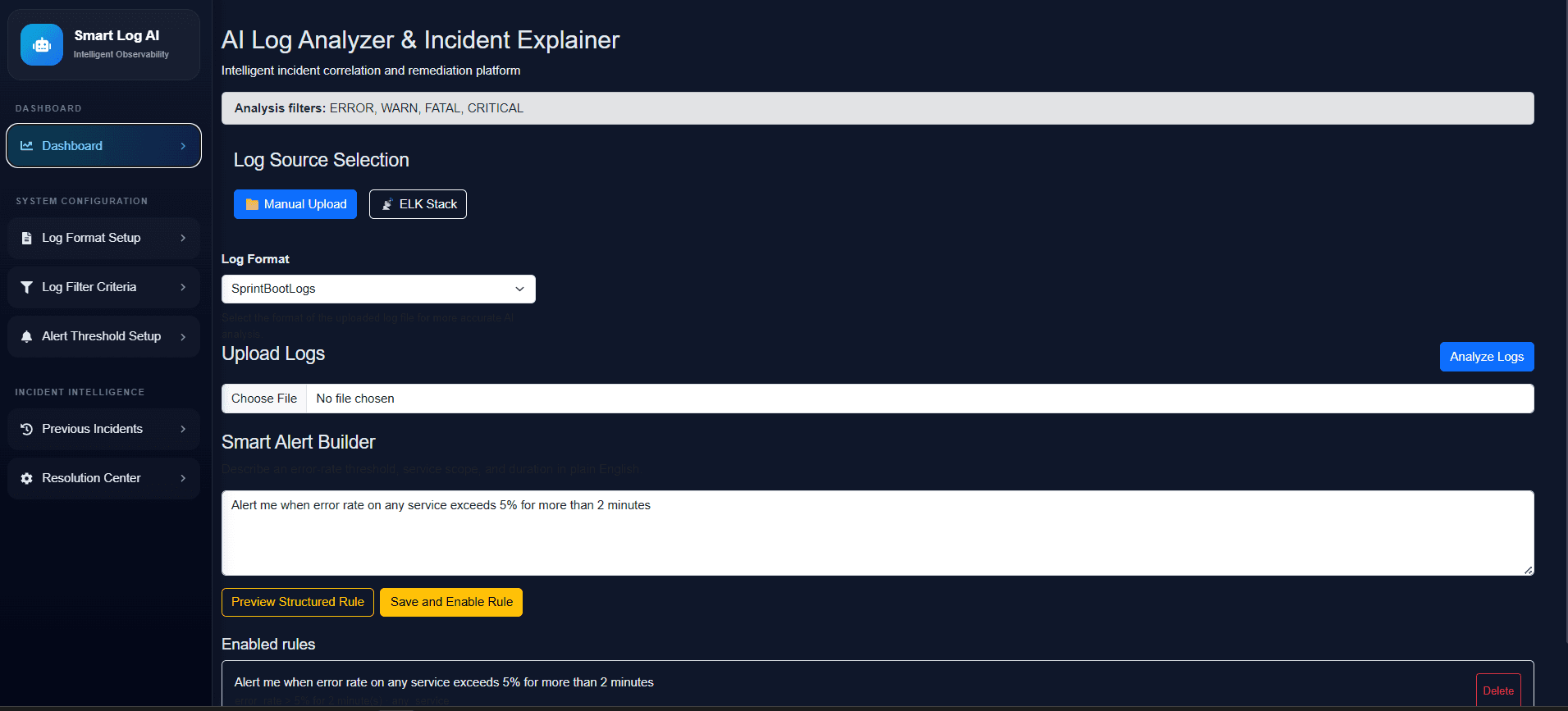This screenshot has width=1568, height=711.
Task: Open Log Filter Criteria page
Action: tap(103, 287)
